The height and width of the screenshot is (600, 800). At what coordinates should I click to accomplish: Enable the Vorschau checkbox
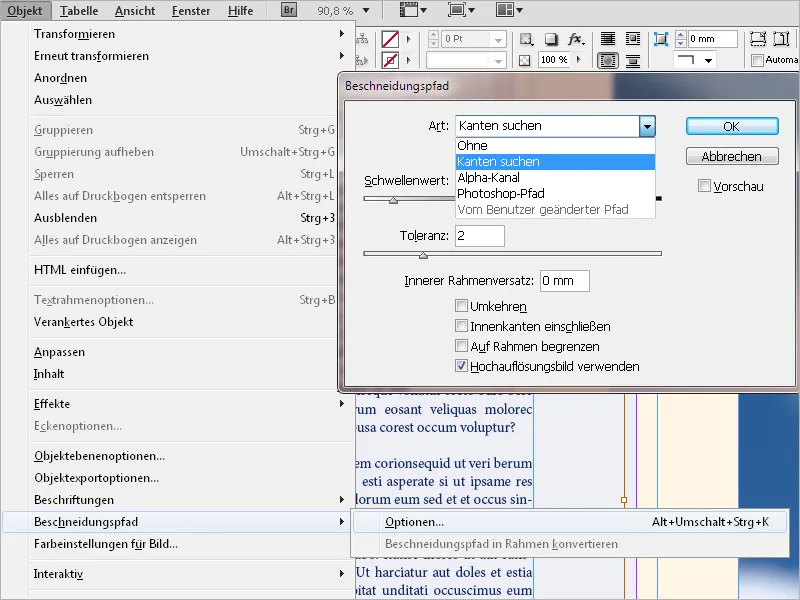click(x=704, y=186)
